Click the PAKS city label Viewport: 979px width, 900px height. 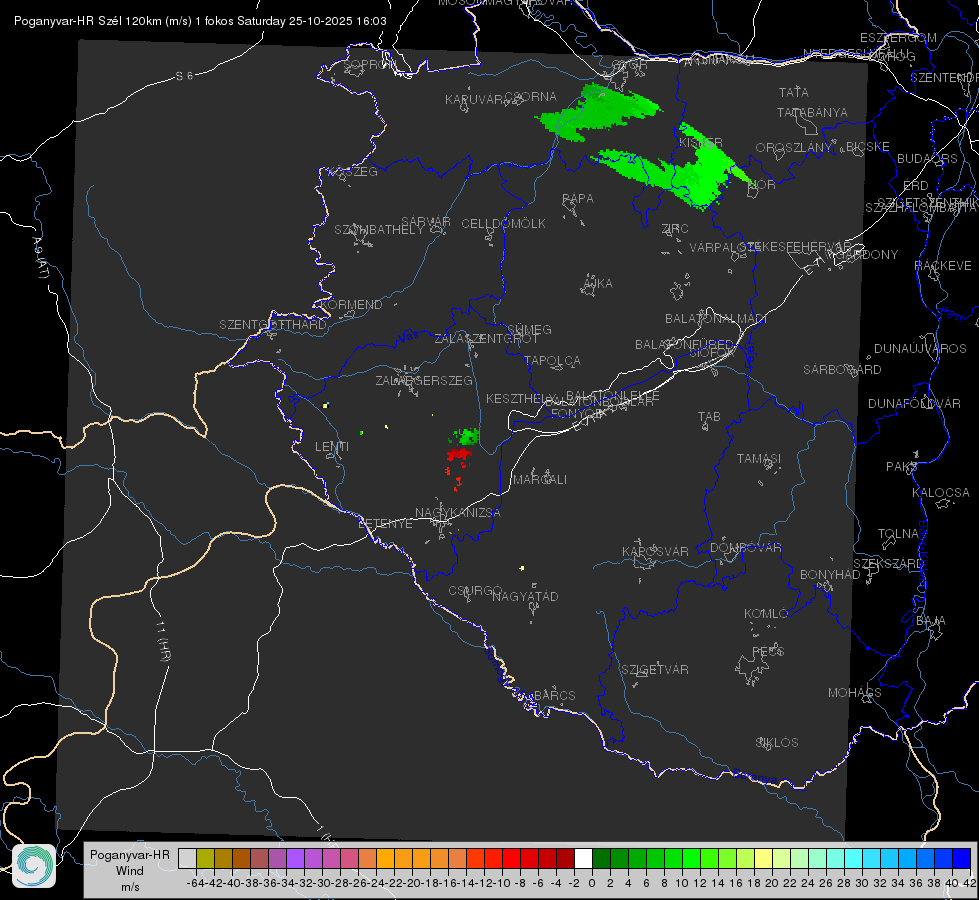point(902,467)
